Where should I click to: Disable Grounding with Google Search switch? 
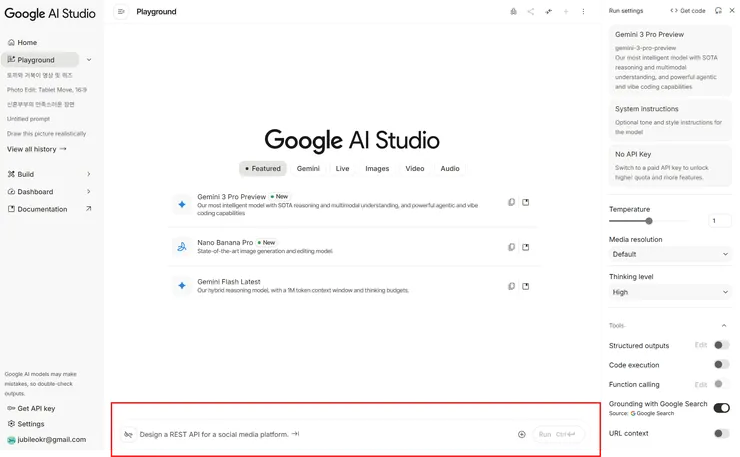click(x=721, y=407)
